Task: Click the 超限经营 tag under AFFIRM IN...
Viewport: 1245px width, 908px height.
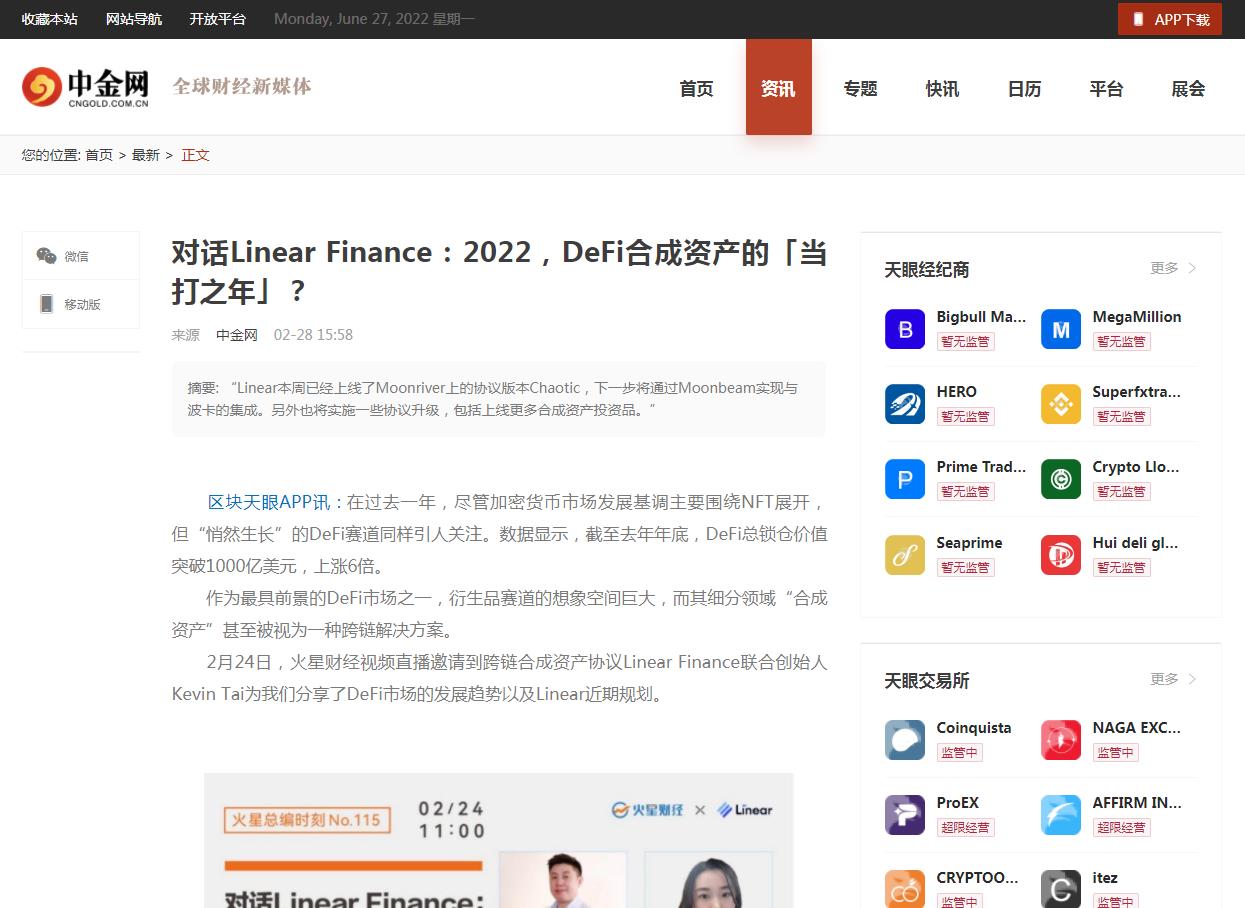Action: 1122,828
